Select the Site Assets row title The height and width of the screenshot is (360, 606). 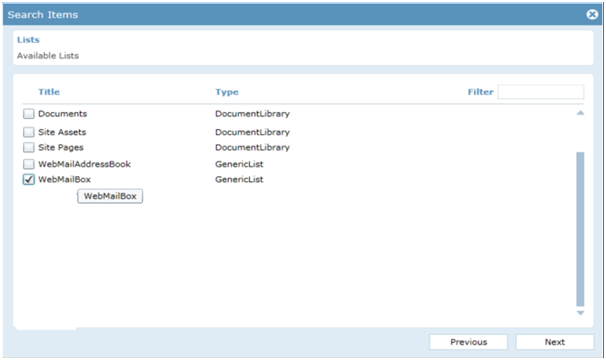point(62,132)
